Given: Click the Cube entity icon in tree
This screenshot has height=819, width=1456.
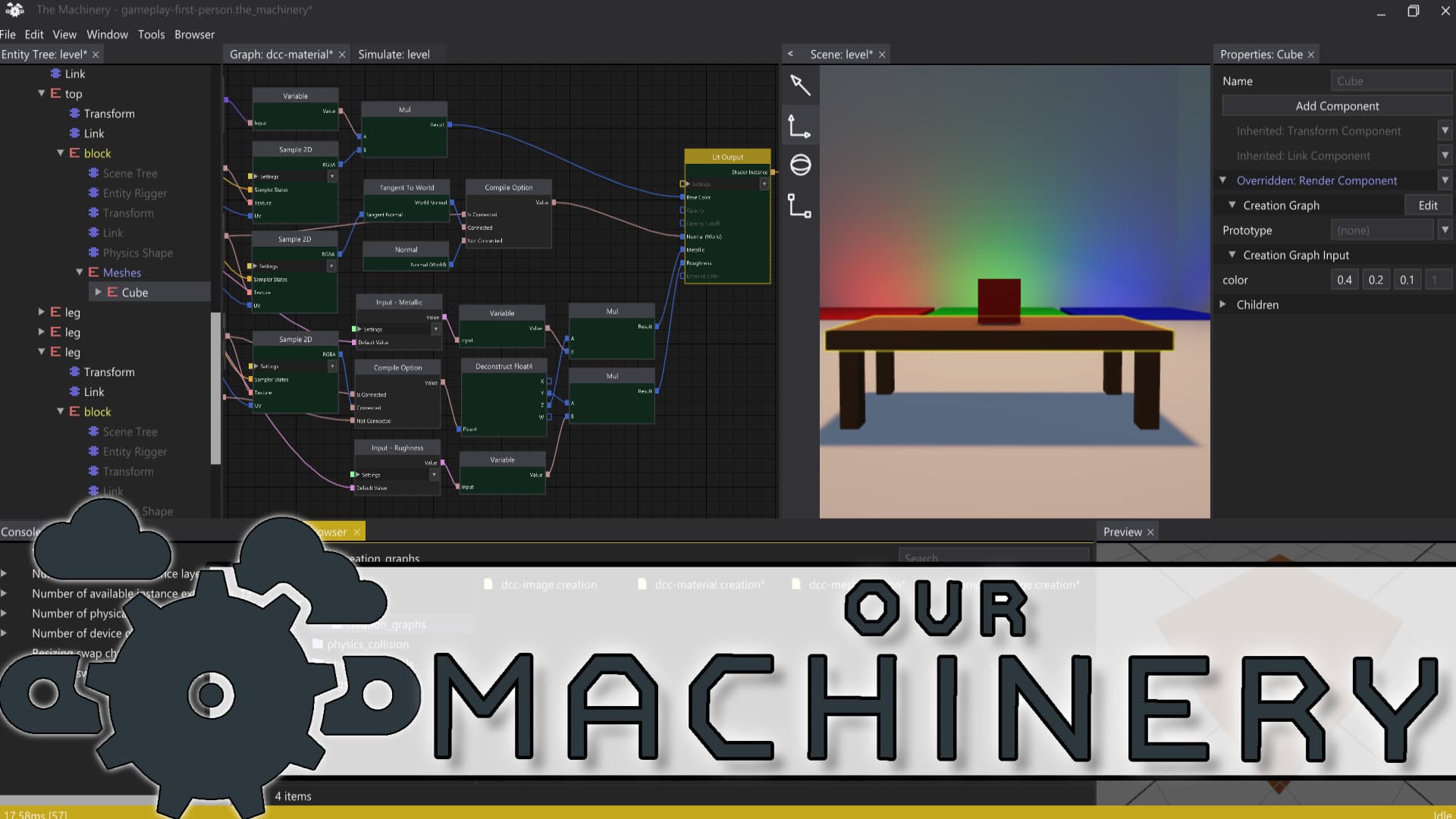Looking at the screenshot, I should [x=112, y=293].
